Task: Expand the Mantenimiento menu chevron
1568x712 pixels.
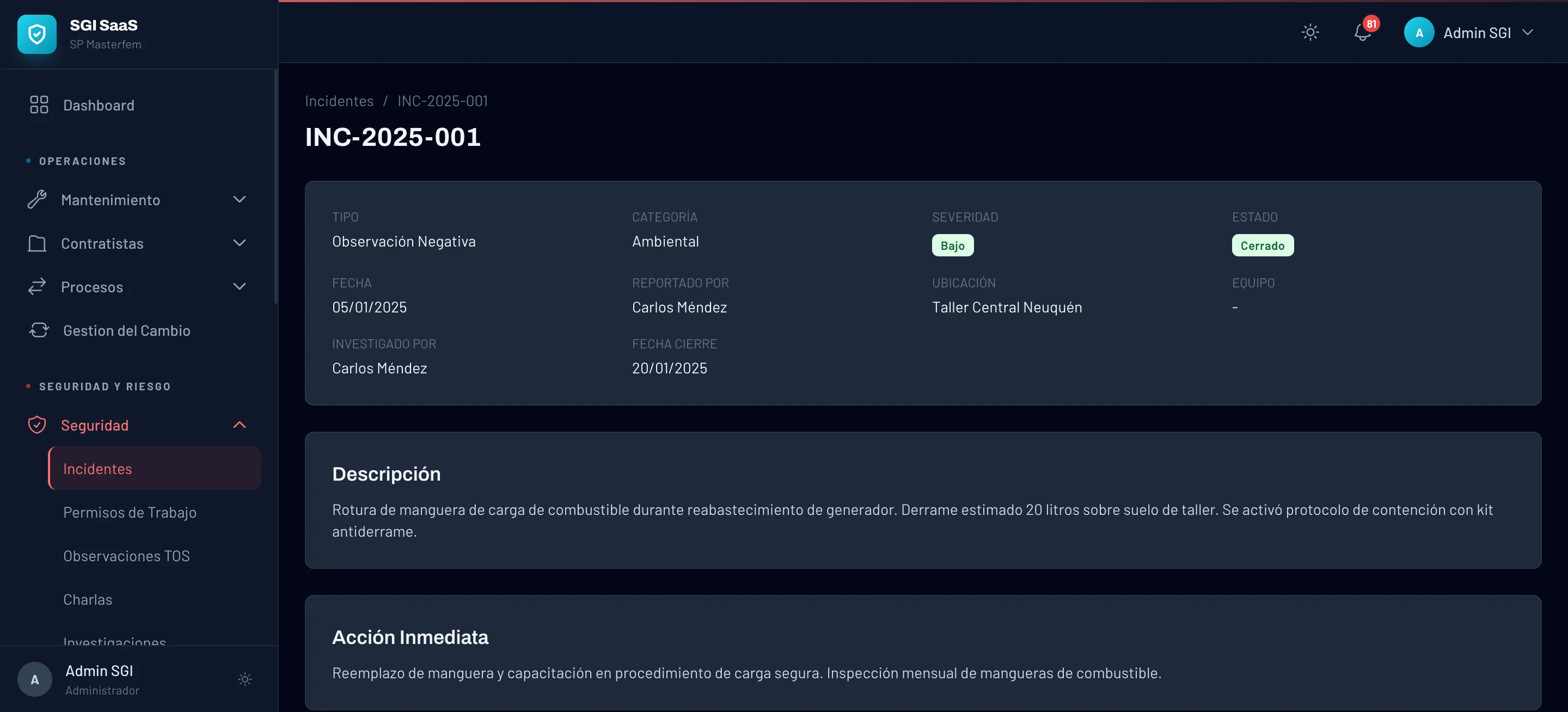Action: (x=239, y=200)
